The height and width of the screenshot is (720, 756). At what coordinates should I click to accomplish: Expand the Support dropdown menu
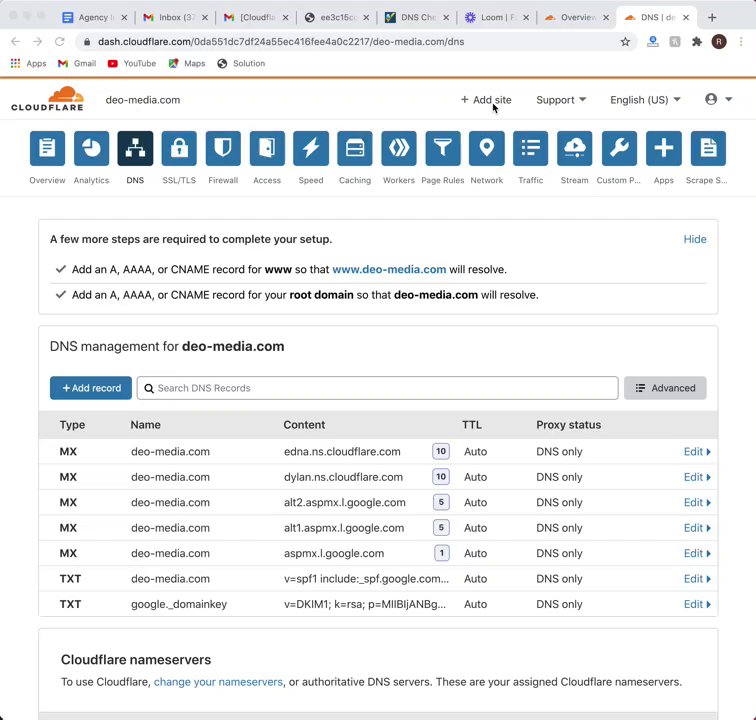561,100
